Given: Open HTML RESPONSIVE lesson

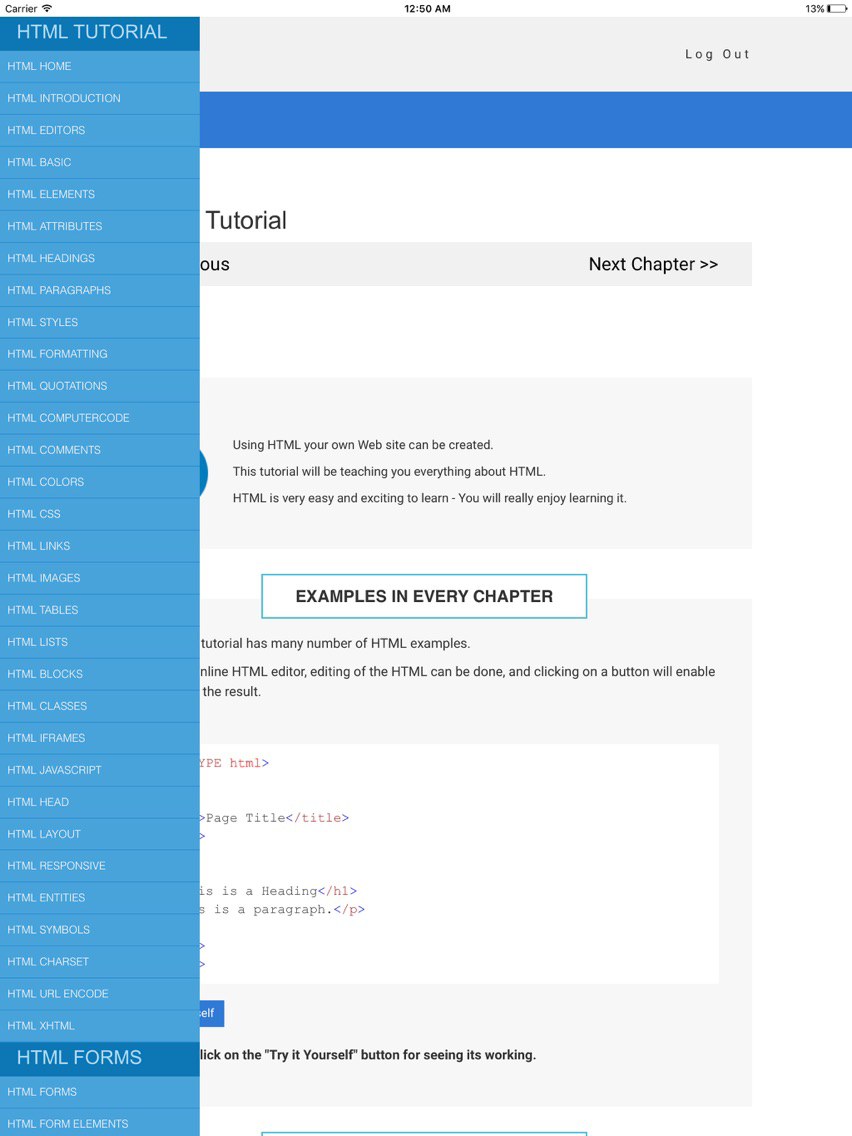Looking at the screenshot, I should coord(99,865).
